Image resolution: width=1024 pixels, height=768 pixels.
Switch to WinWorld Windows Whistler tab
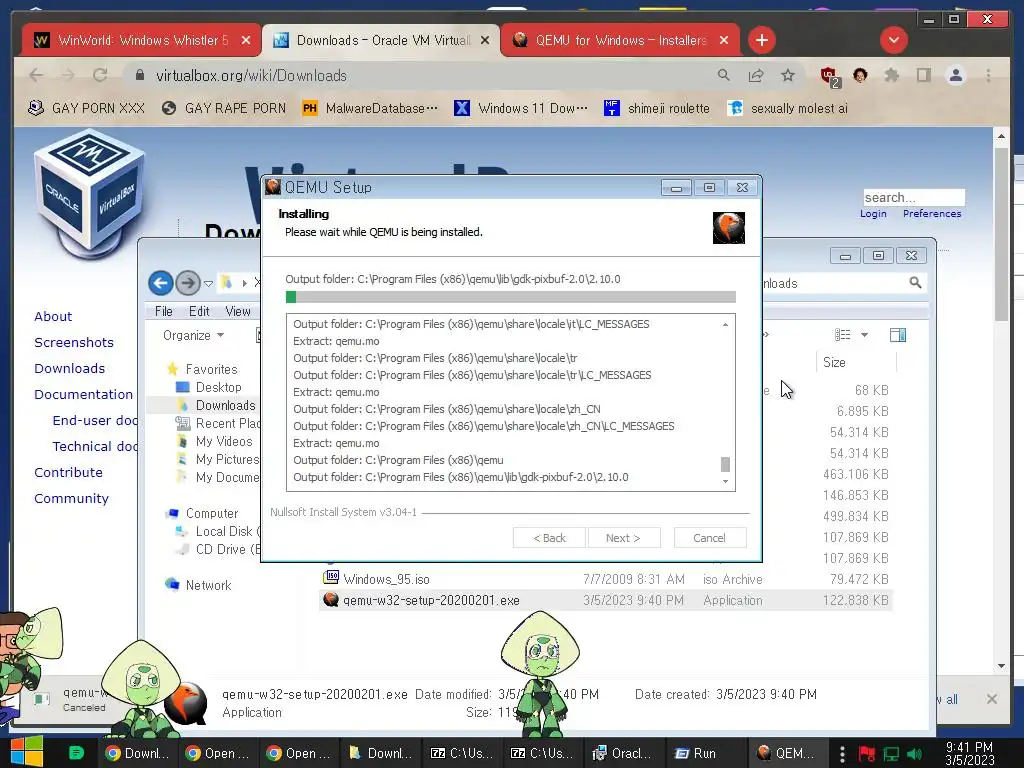(142, 40)
